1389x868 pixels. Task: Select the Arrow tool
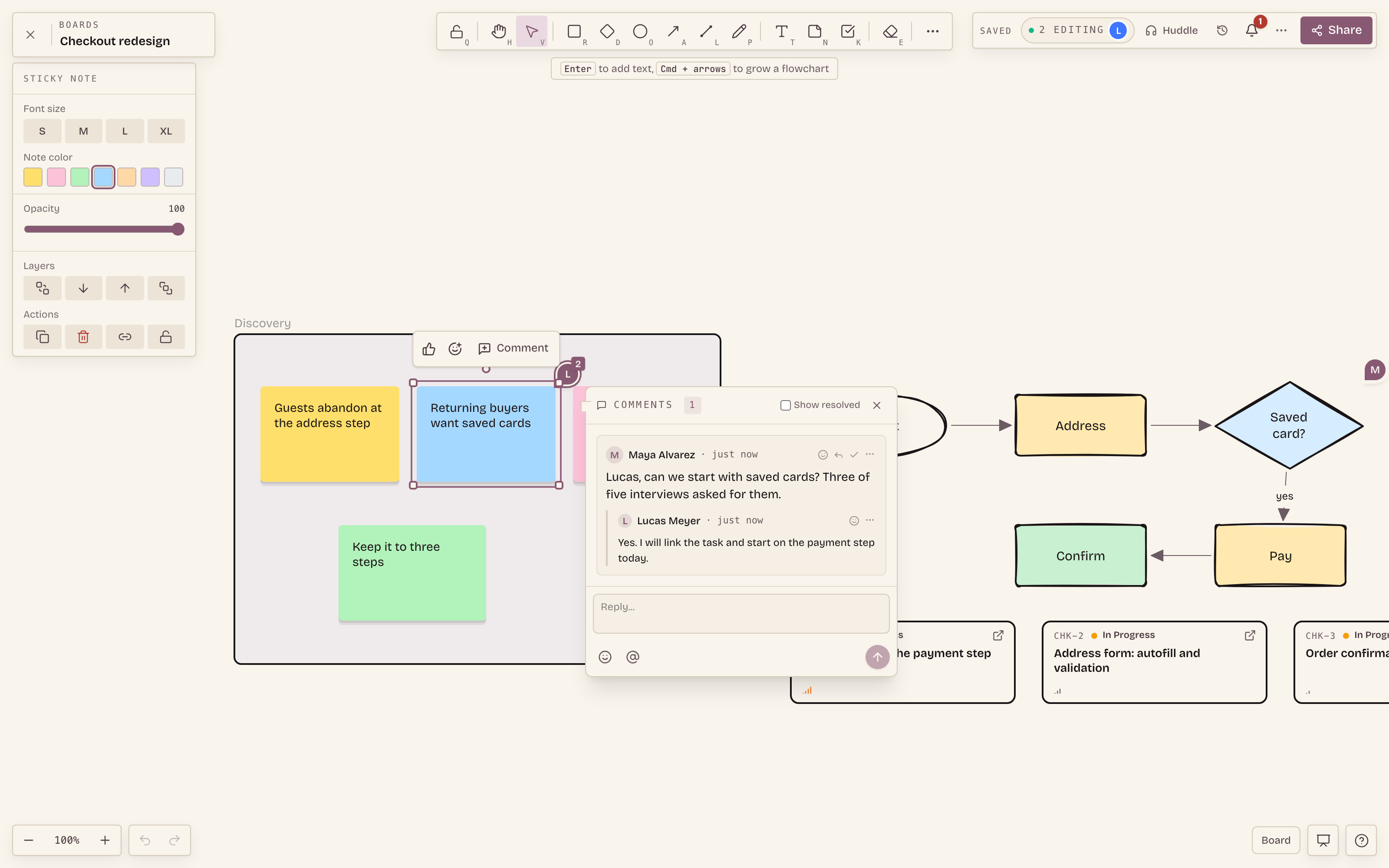(673, 31)
